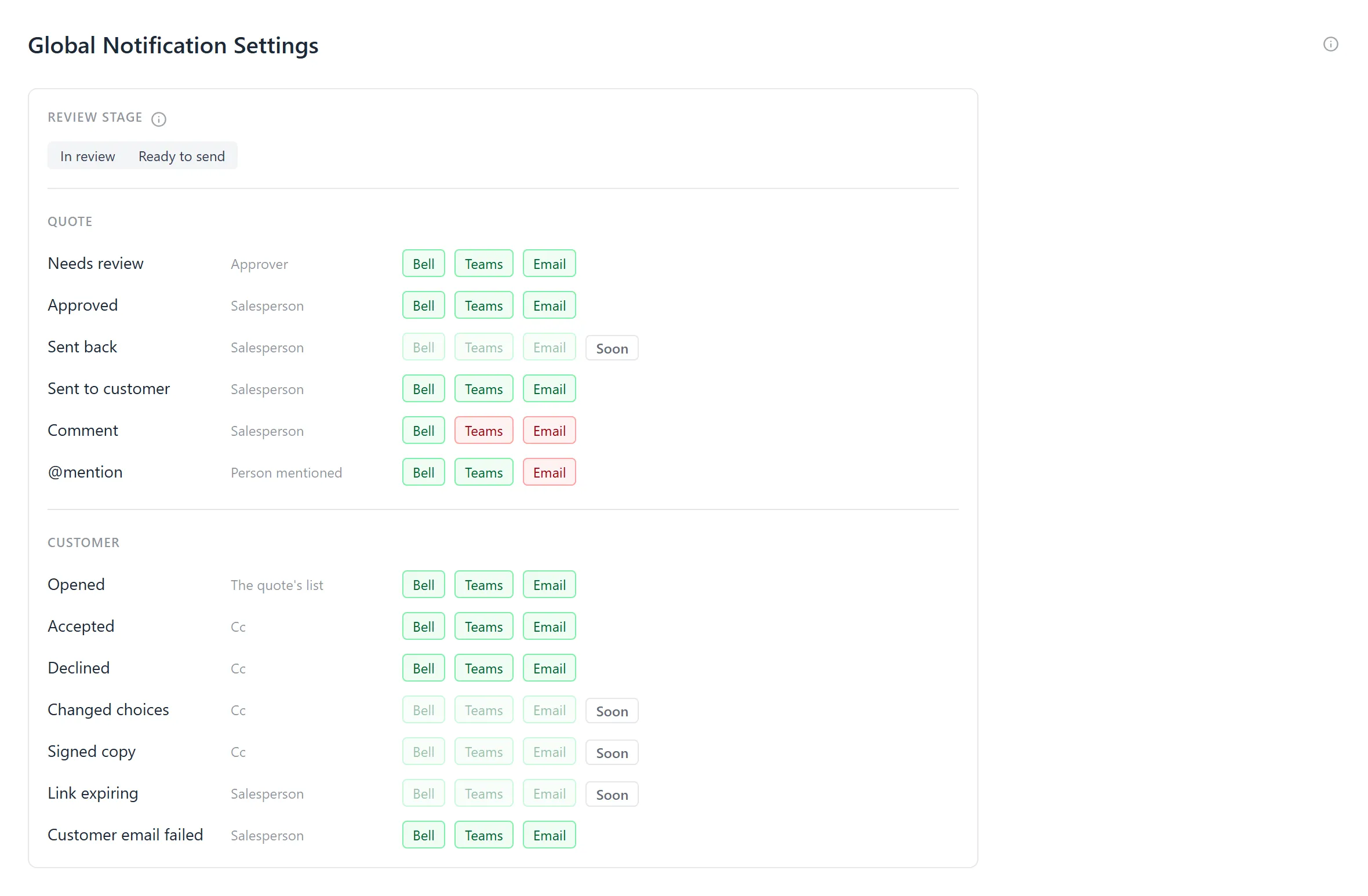This screenshot has width=1368, height=896.
Task: Toggle Email for Customer email failed
Action: [x=550, y=835]
